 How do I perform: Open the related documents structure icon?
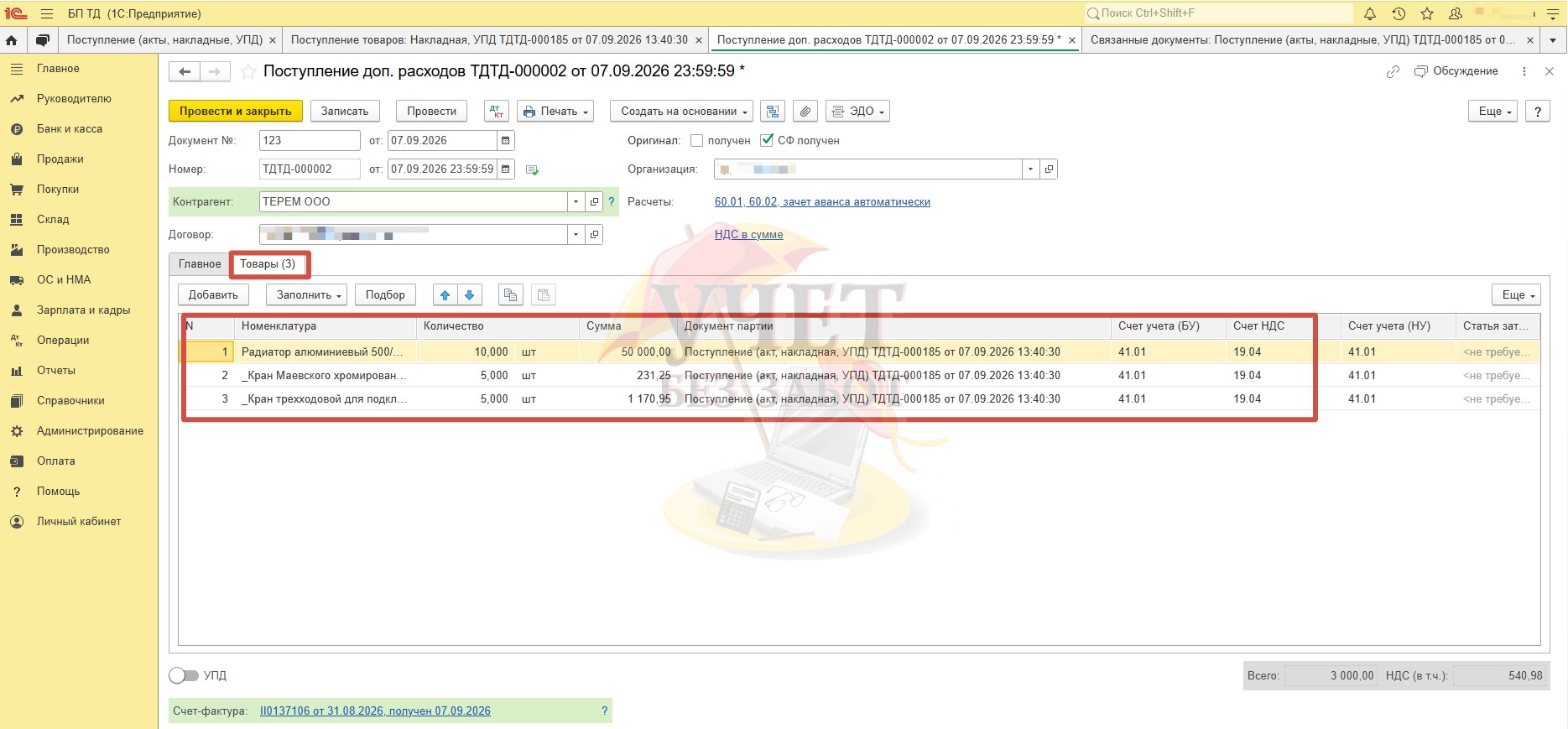point(773,112)
